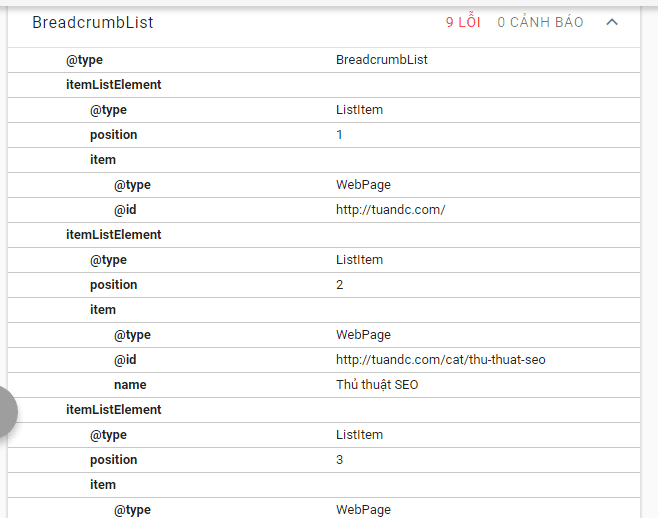
Task: Select the position row with value 2
Action: (324, 285)
